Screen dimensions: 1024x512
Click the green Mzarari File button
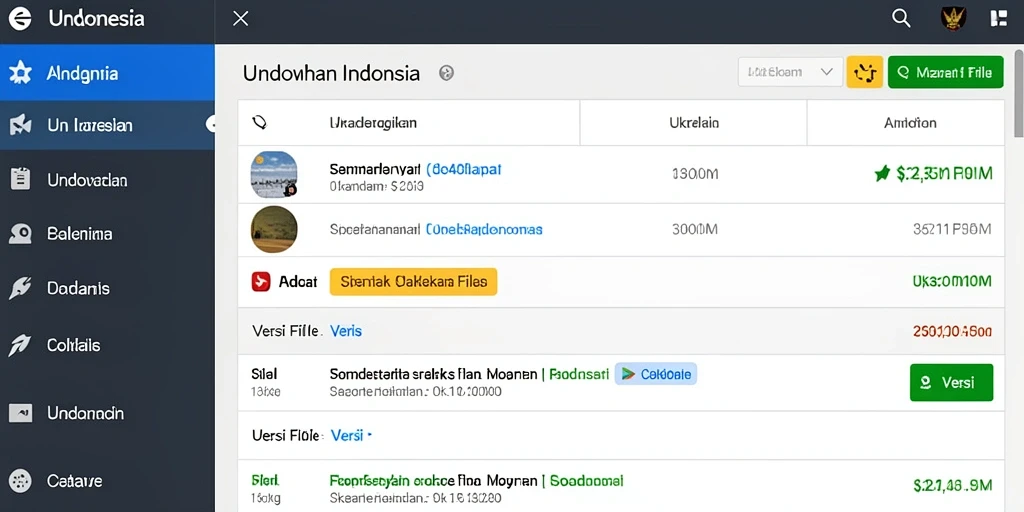[x=945, y=72]
